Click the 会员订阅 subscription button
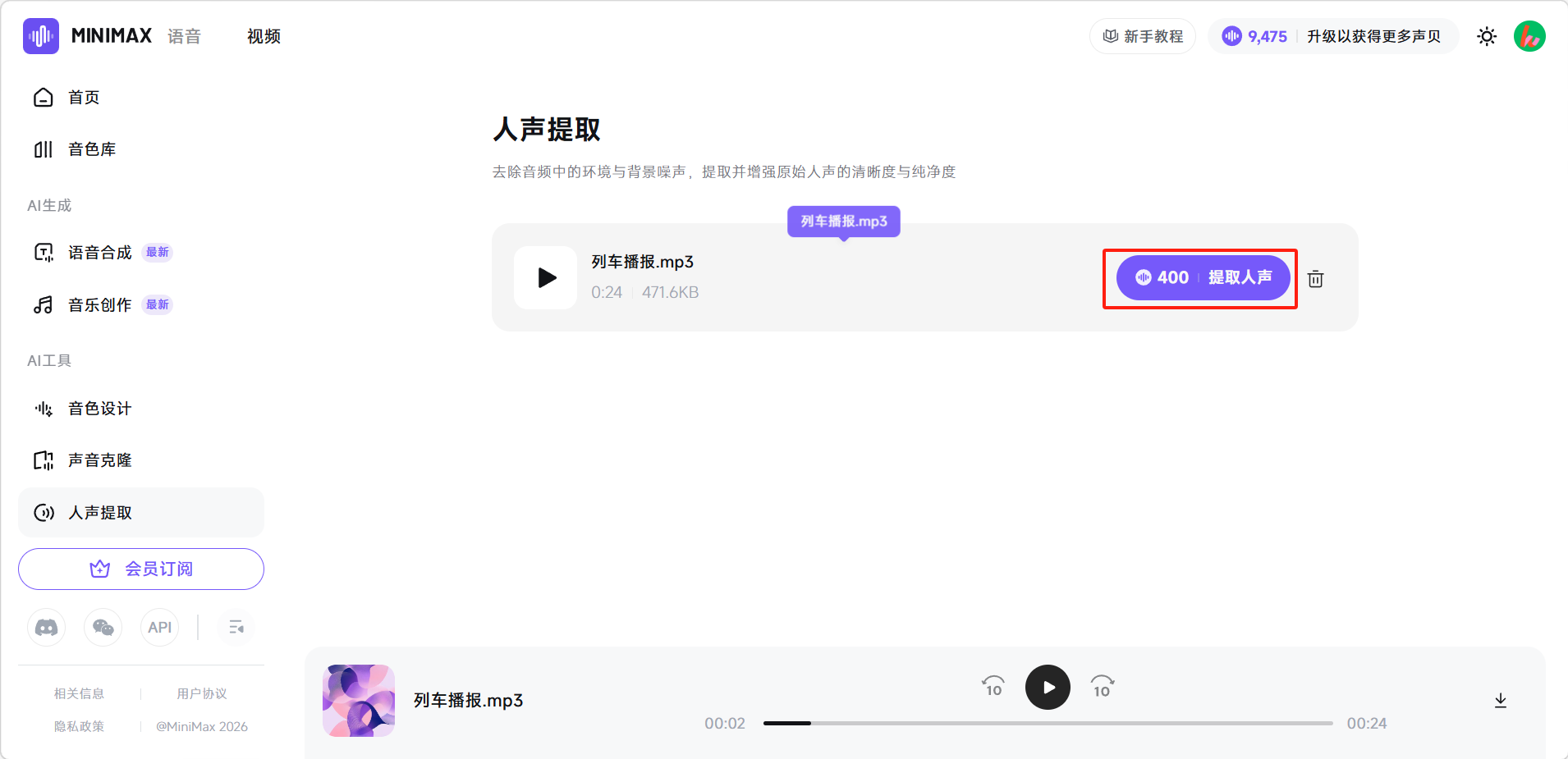The height and width of the screenshot is (759, 1568). pyautogui.click(x=141, y=569)
